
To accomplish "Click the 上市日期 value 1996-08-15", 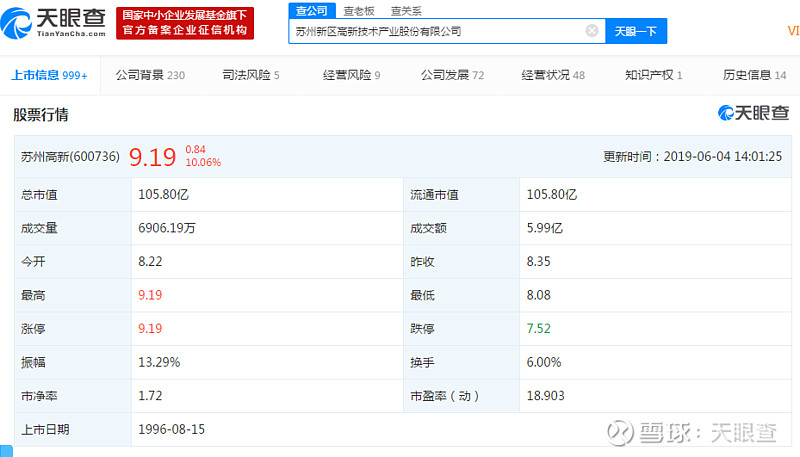I will pos(171,429).
